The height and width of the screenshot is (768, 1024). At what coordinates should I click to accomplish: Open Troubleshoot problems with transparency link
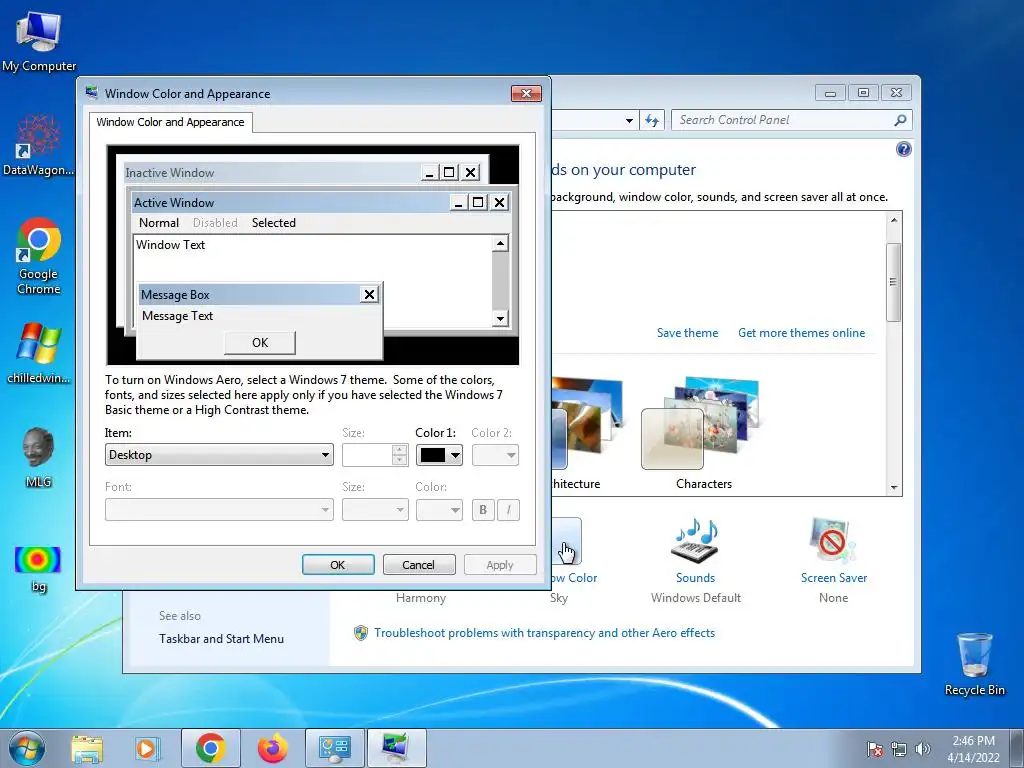coord(544,633)
